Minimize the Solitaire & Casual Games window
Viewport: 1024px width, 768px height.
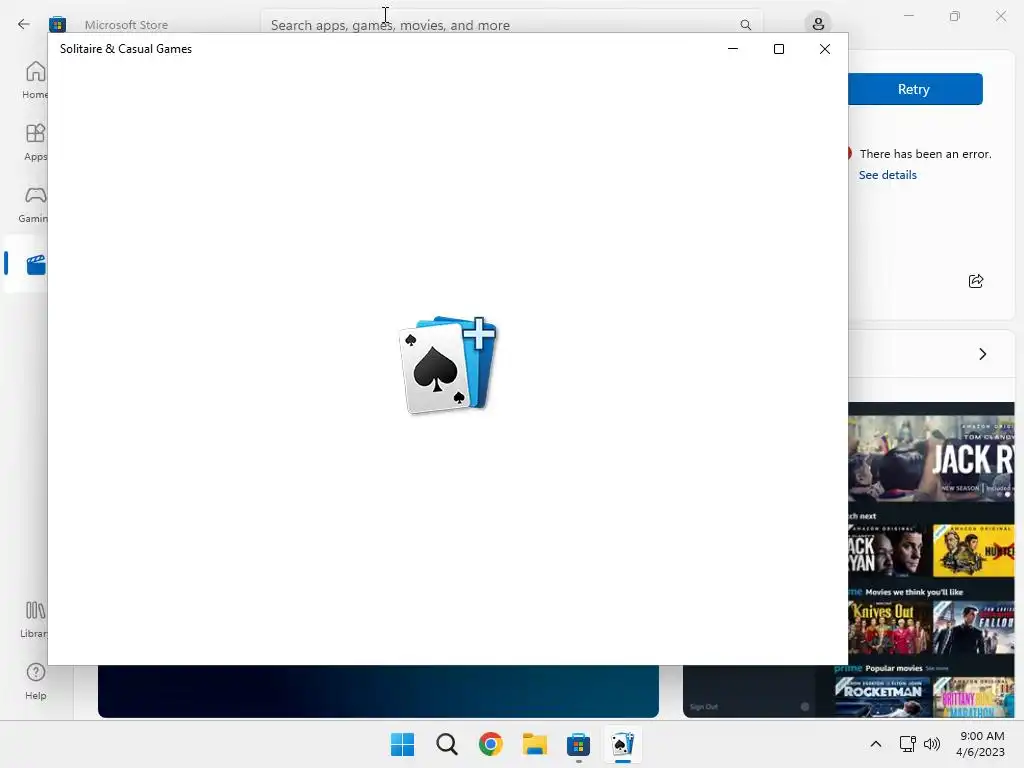pos(733,49)
